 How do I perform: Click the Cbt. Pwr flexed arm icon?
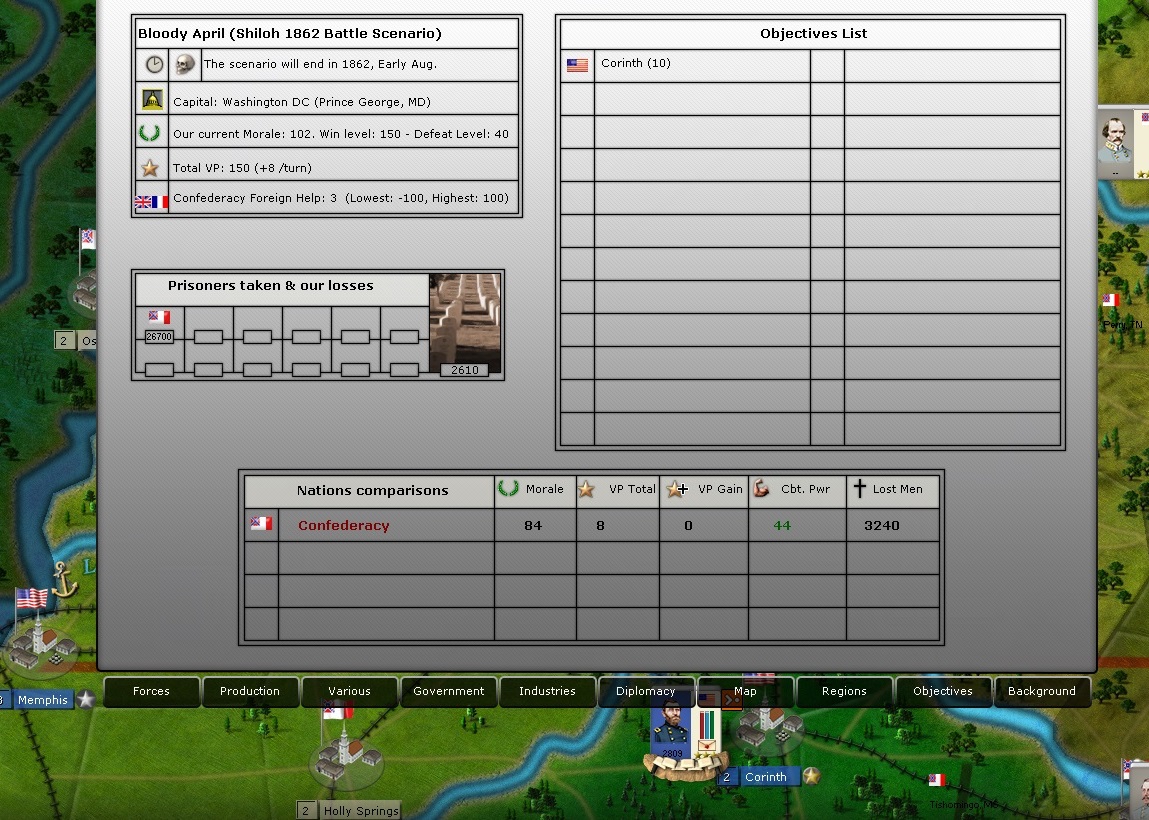(x=762, y=489)
